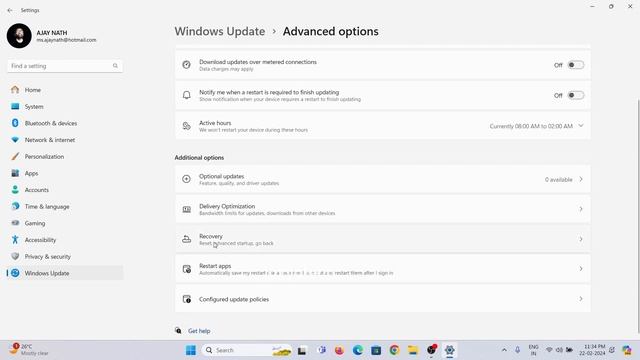Click the Find a setting search field
The width and height of the screenshot is (640, 360).
click(x=65, y=66)
